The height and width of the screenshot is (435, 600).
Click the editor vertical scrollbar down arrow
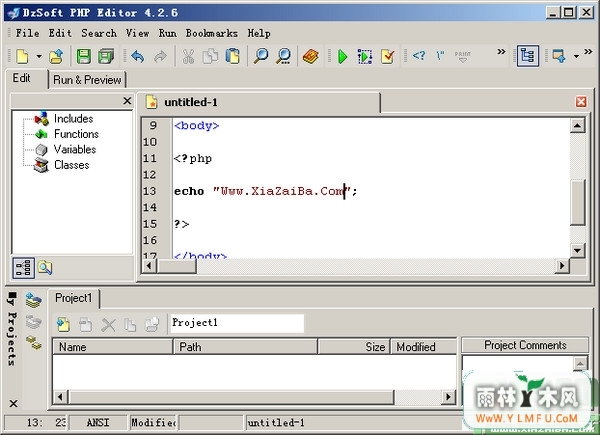[x=577, y=251]
